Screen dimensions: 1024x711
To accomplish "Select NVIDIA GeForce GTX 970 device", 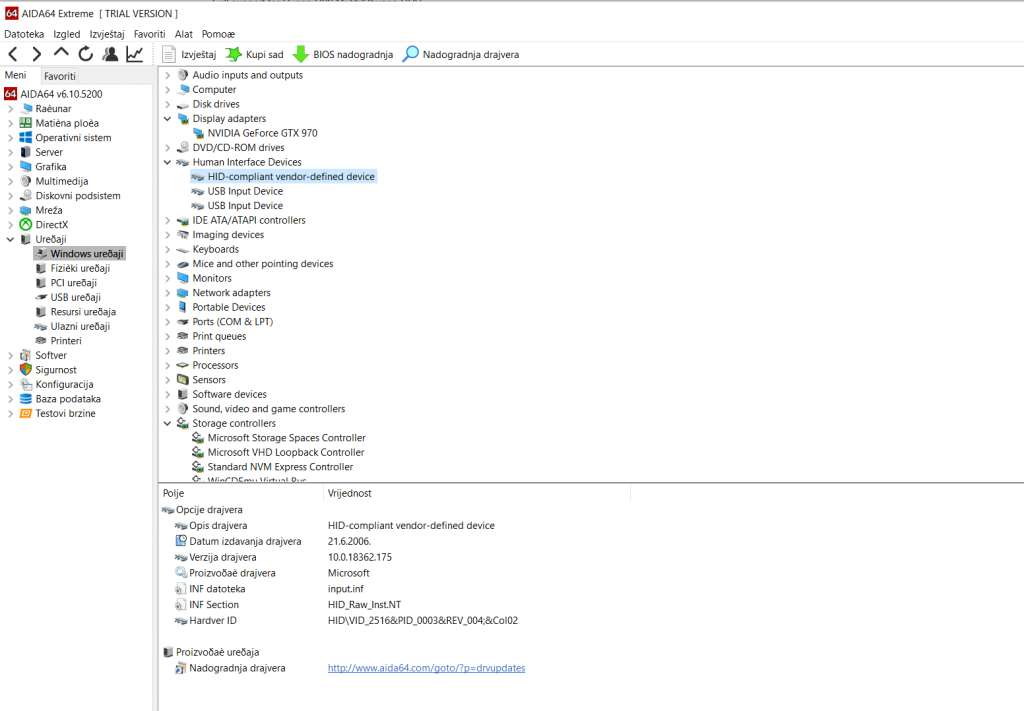I will pos(255,133).
